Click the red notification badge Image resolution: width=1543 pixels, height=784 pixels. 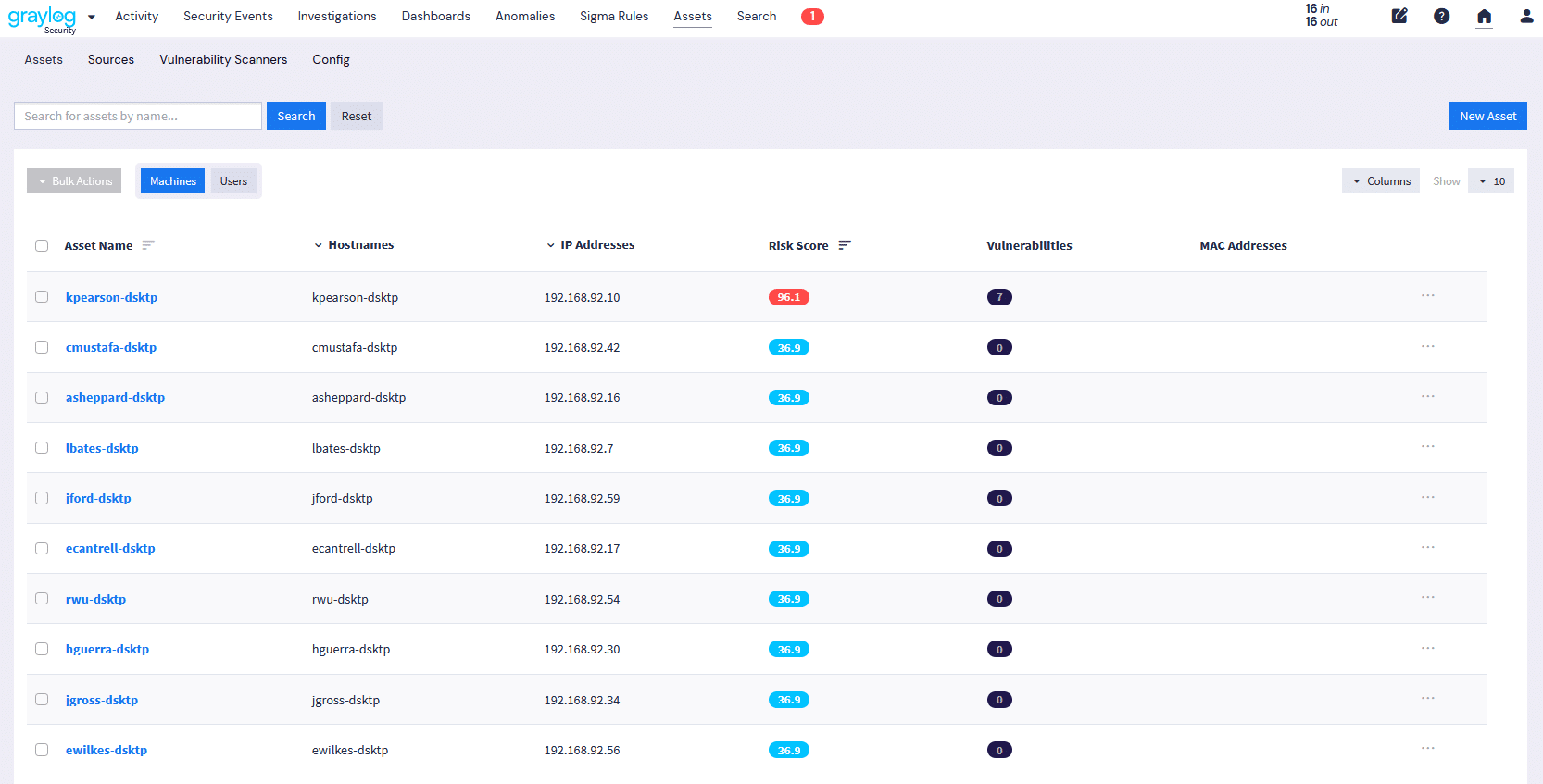[812, 17]
